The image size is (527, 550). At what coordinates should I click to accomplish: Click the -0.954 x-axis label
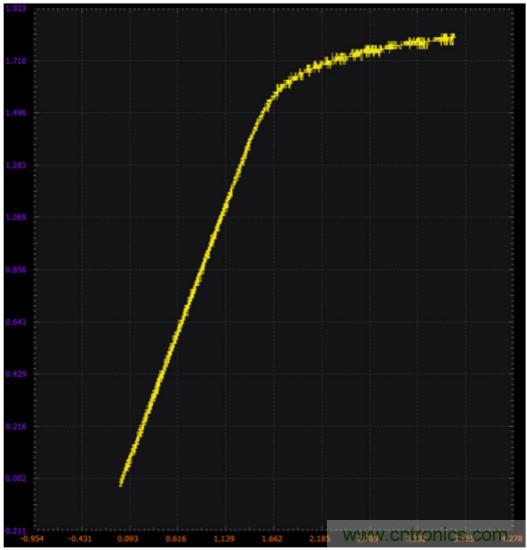[32, 538]
